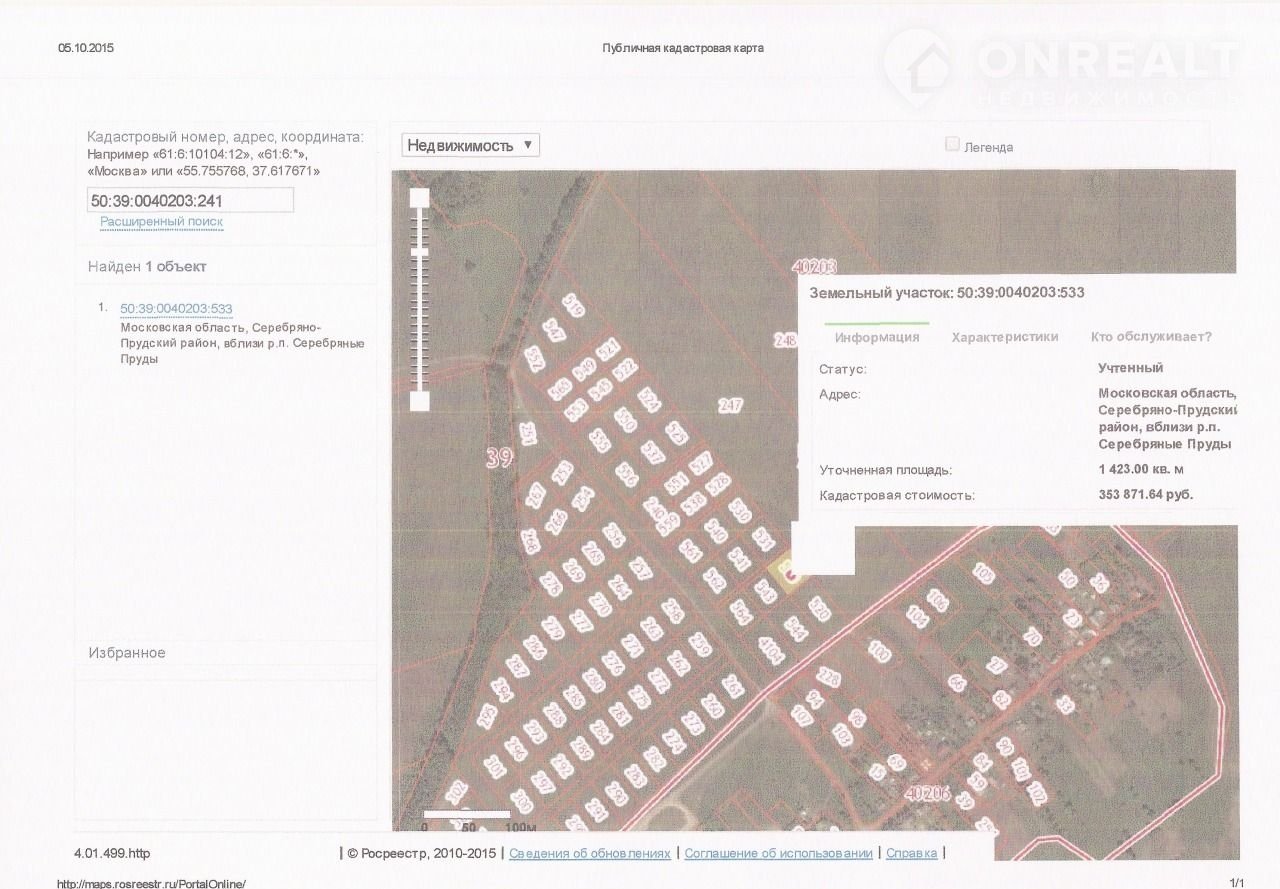1280x889 pixels.
Task: Open the Кто обслуживает? tab
Action: (x=1151, y=337)
